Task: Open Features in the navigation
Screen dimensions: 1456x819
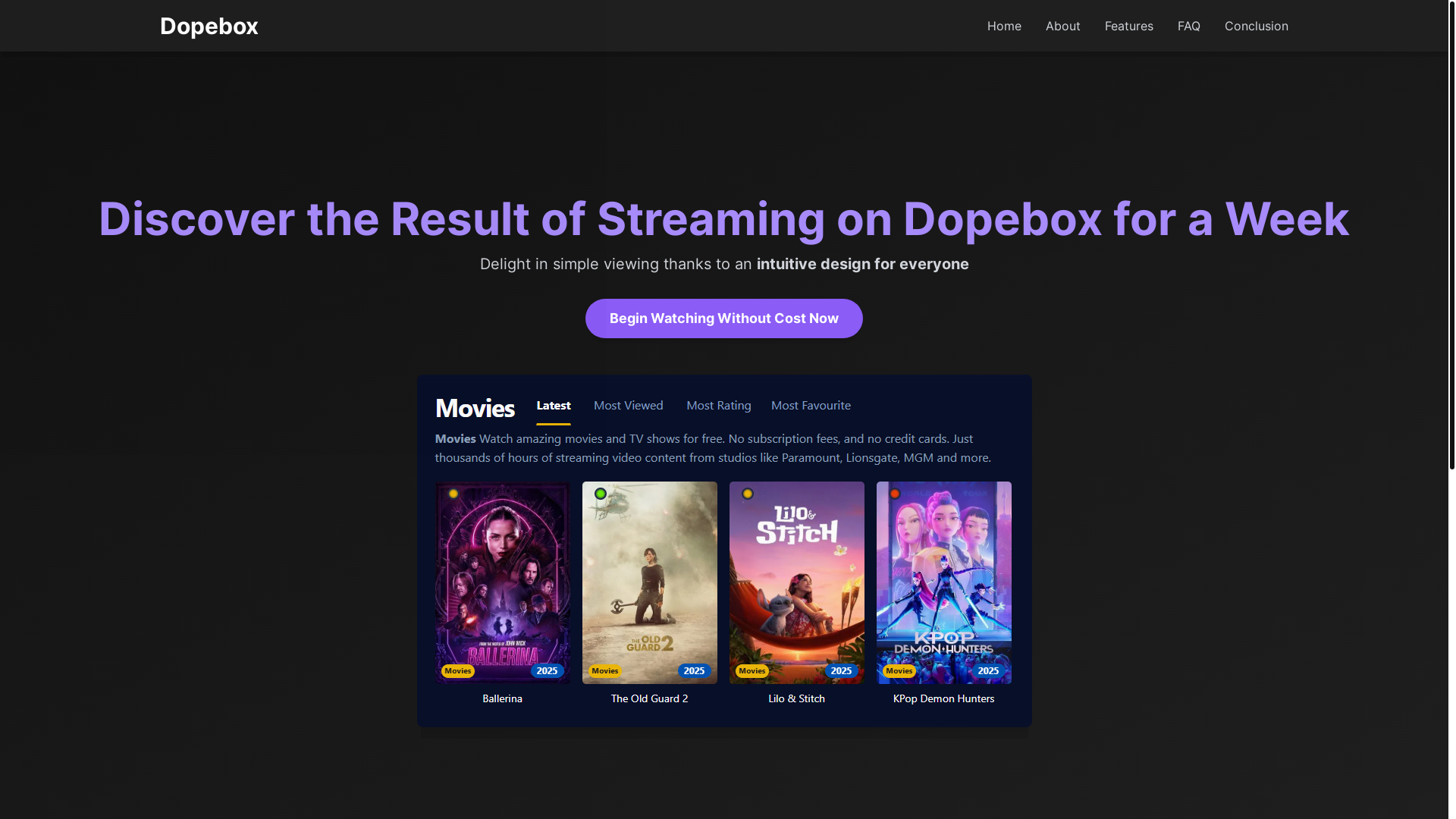Action: [1128, 26]
